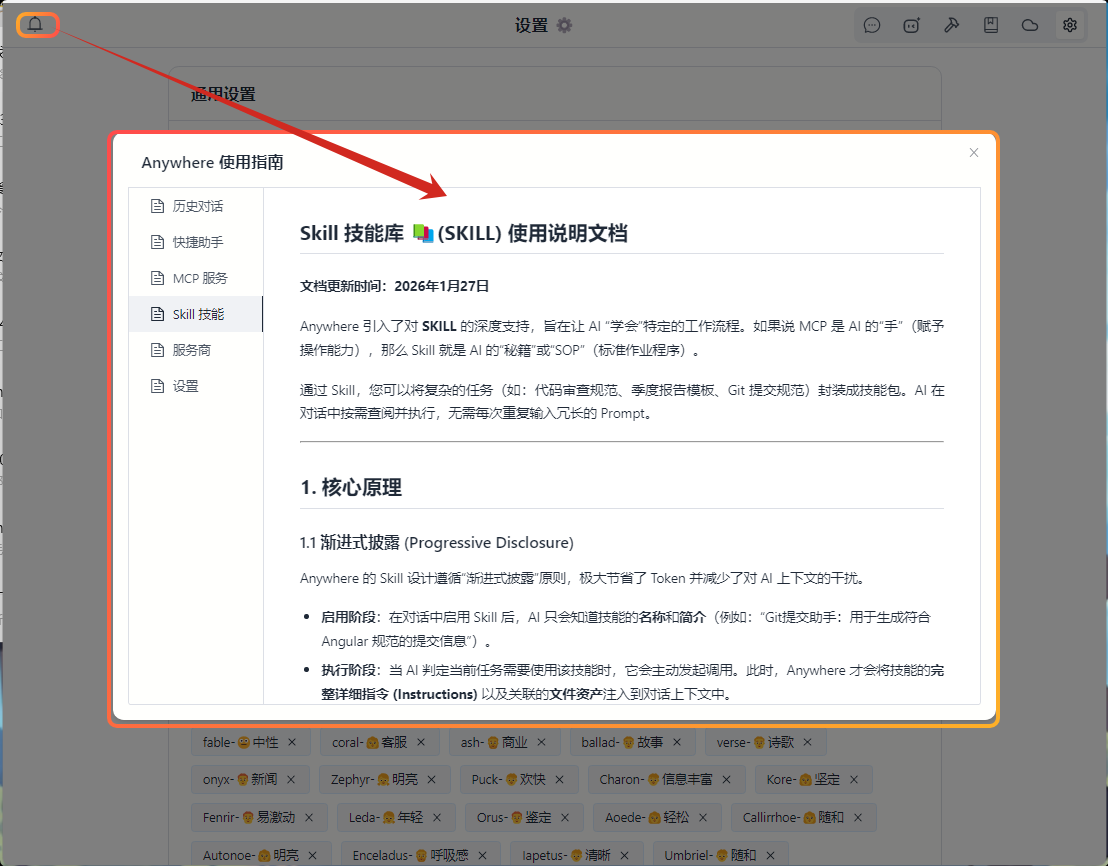Remove the Zephyr-明亮 voice tag
Screen dimensions: 1108x866
click(x=431, y=779)
